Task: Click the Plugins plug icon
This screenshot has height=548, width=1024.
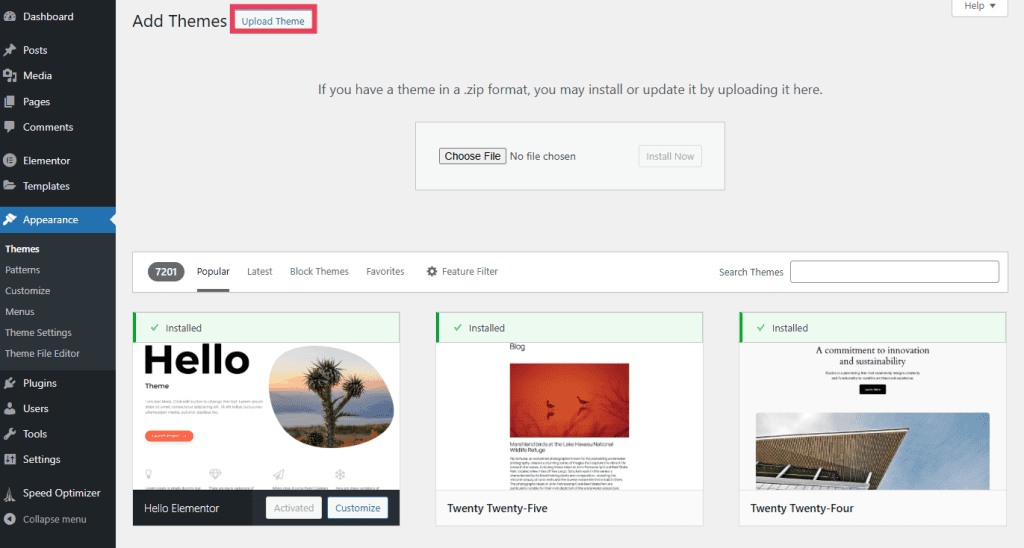Action: click(x=10, y=383)
